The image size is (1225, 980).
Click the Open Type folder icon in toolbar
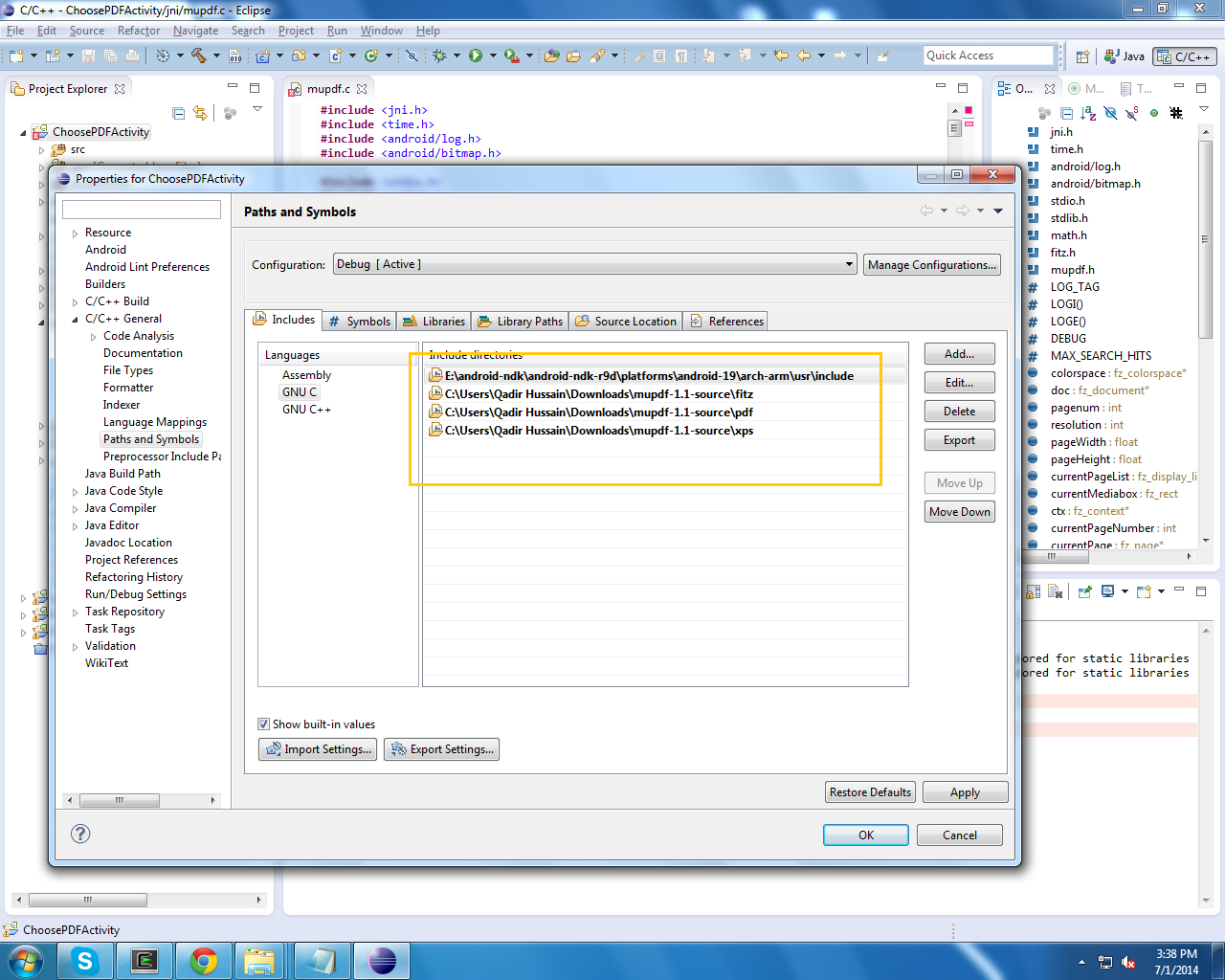(x=551, y=56)
